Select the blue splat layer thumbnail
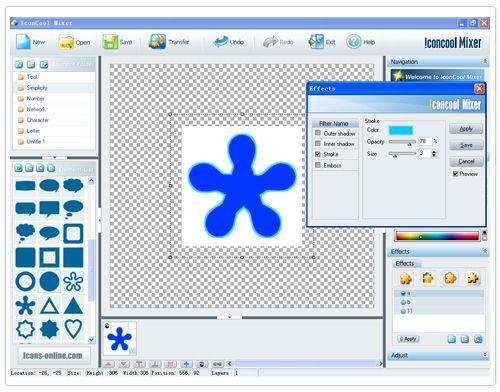 [x=120, y=338]
